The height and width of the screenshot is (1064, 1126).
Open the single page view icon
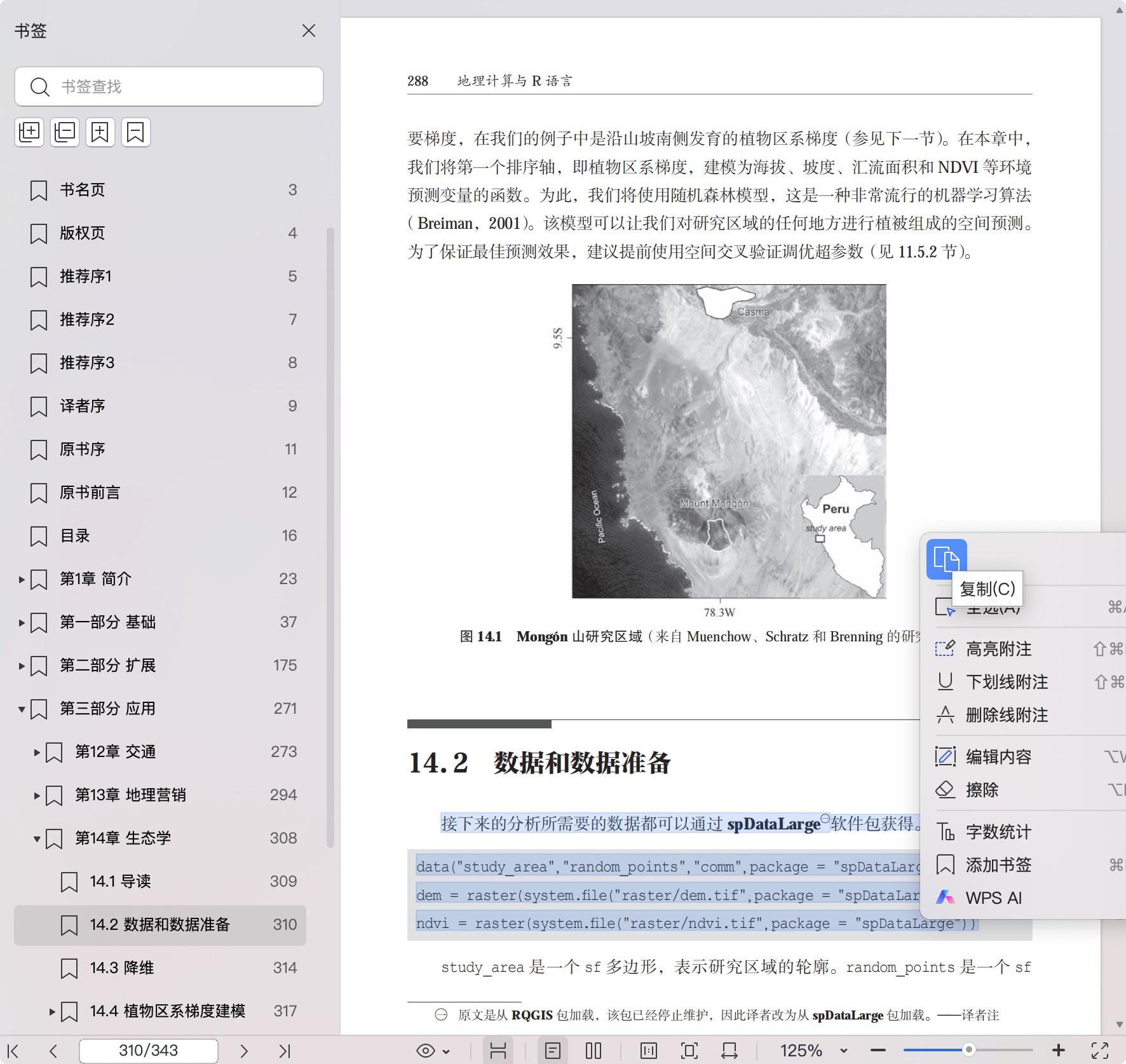click(553, 1050)
